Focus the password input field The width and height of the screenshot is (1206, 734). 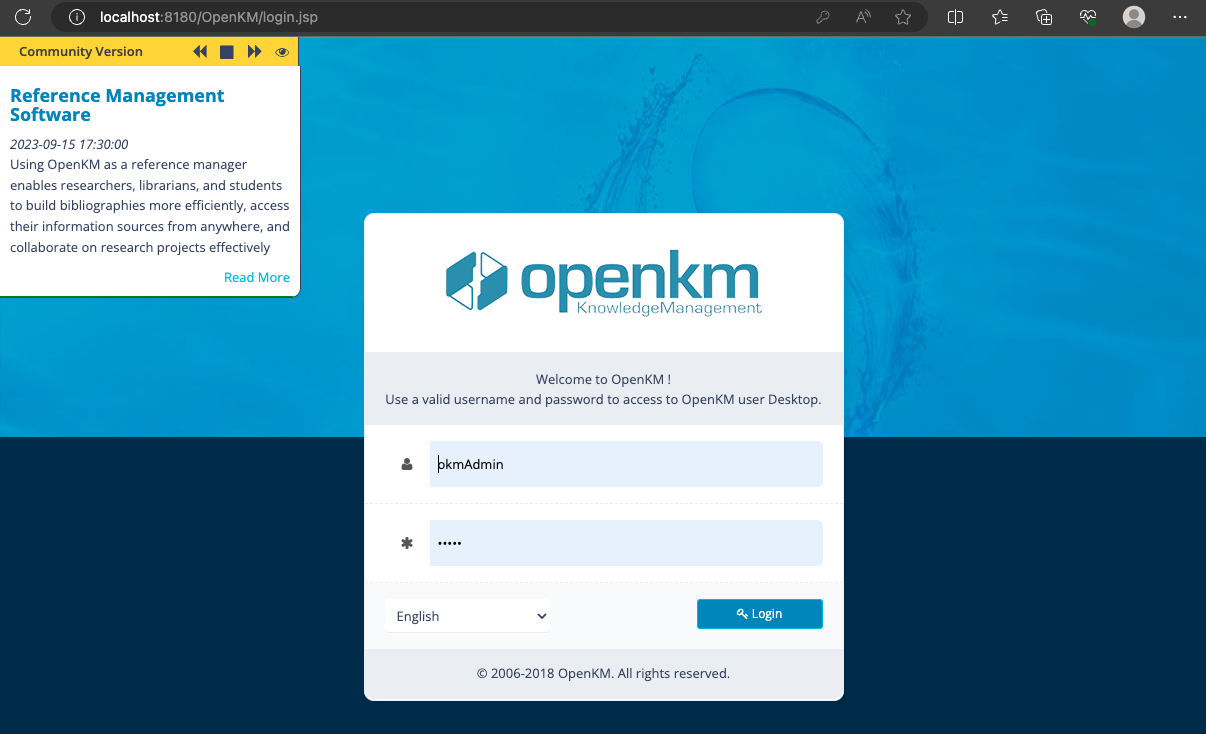[626, 543]
